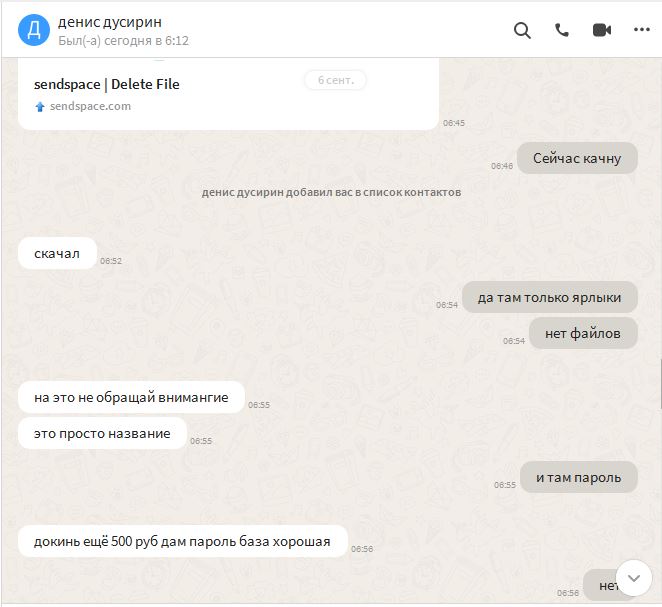Open search in conversation magnifier icon

point(522,30)
